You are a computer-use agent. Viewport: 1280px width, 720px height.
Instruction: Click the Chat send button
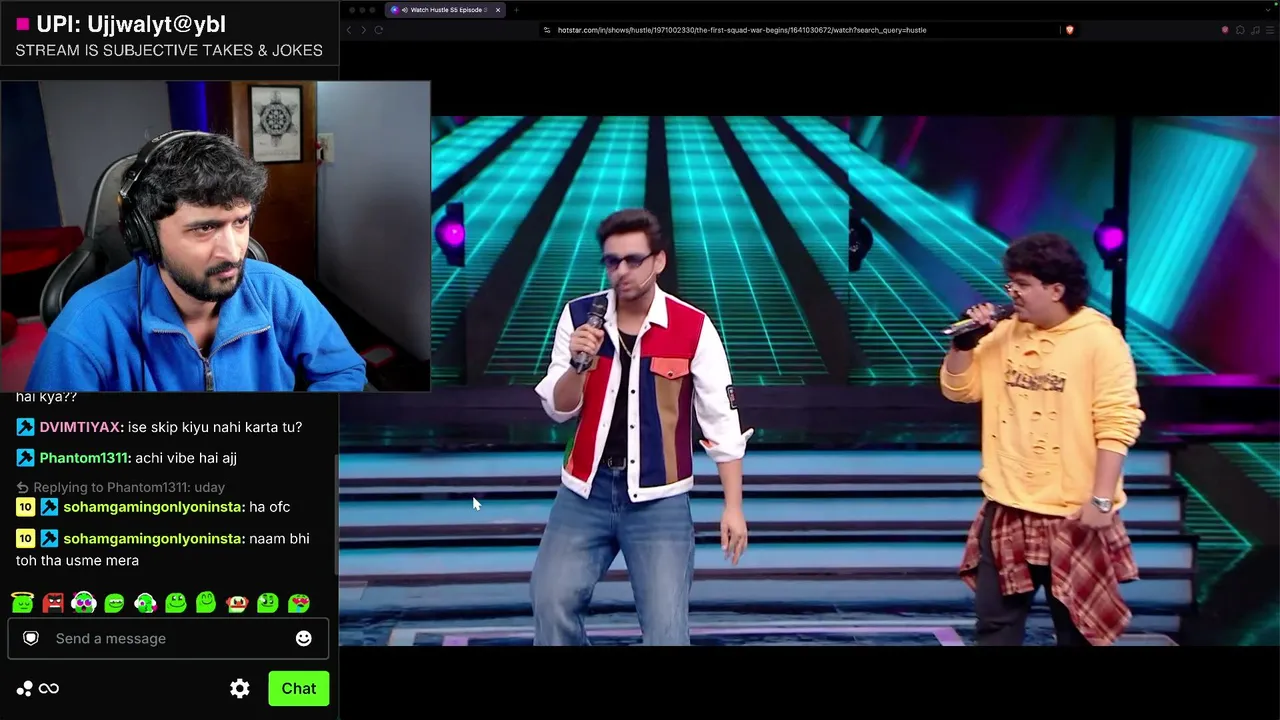[x=298, y=688]
